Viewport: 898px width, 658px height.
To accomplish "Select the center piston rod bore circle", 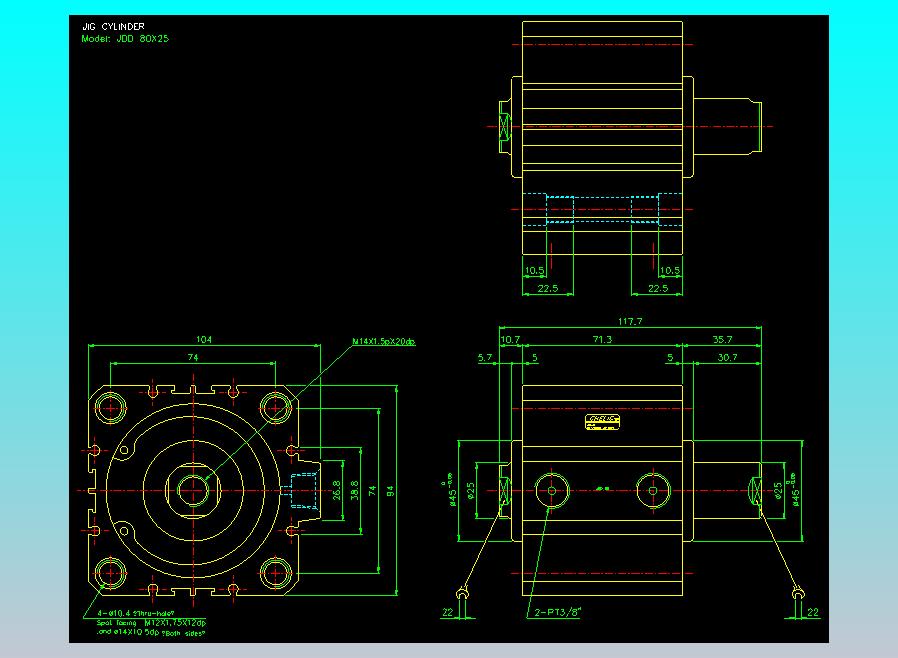I will pos(191,490).
